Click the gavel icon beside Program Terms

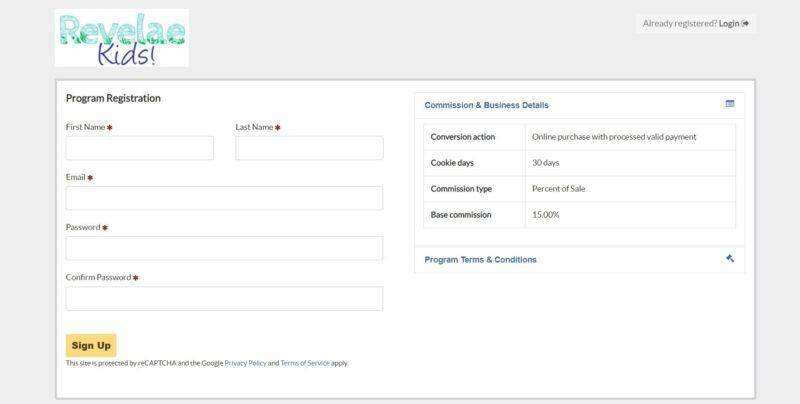pyautogui.click(x=730, y=258)
